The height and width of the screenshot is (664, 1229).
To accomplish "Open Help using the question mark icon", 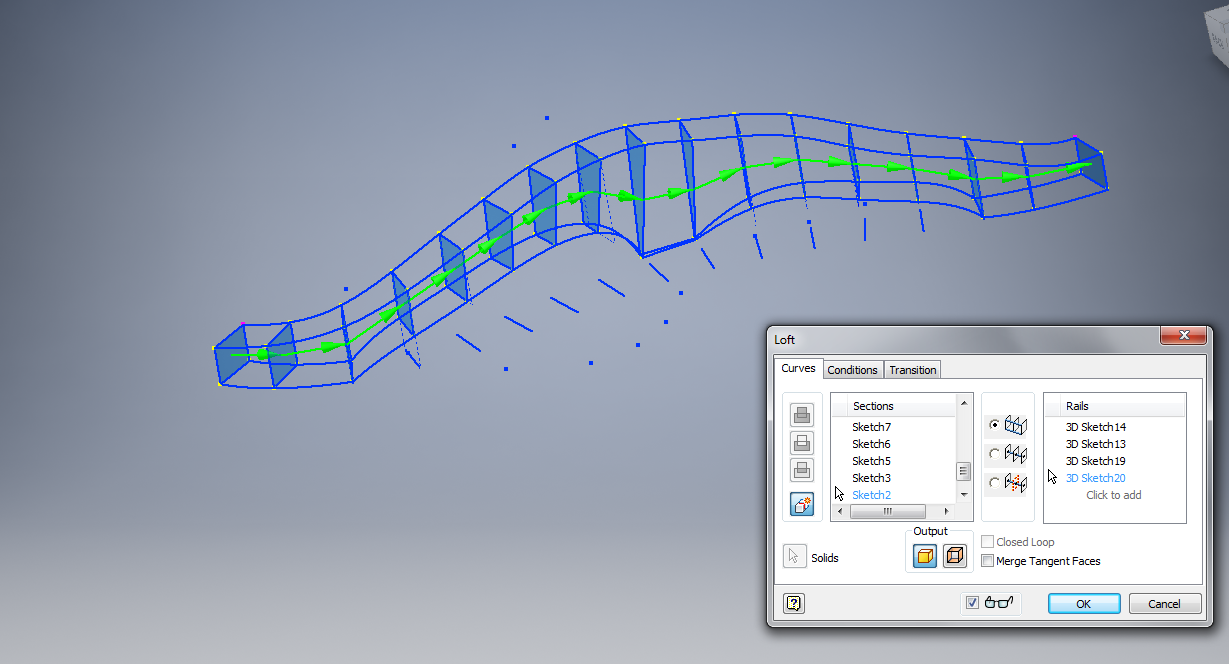I will click(x=793, y=603).
